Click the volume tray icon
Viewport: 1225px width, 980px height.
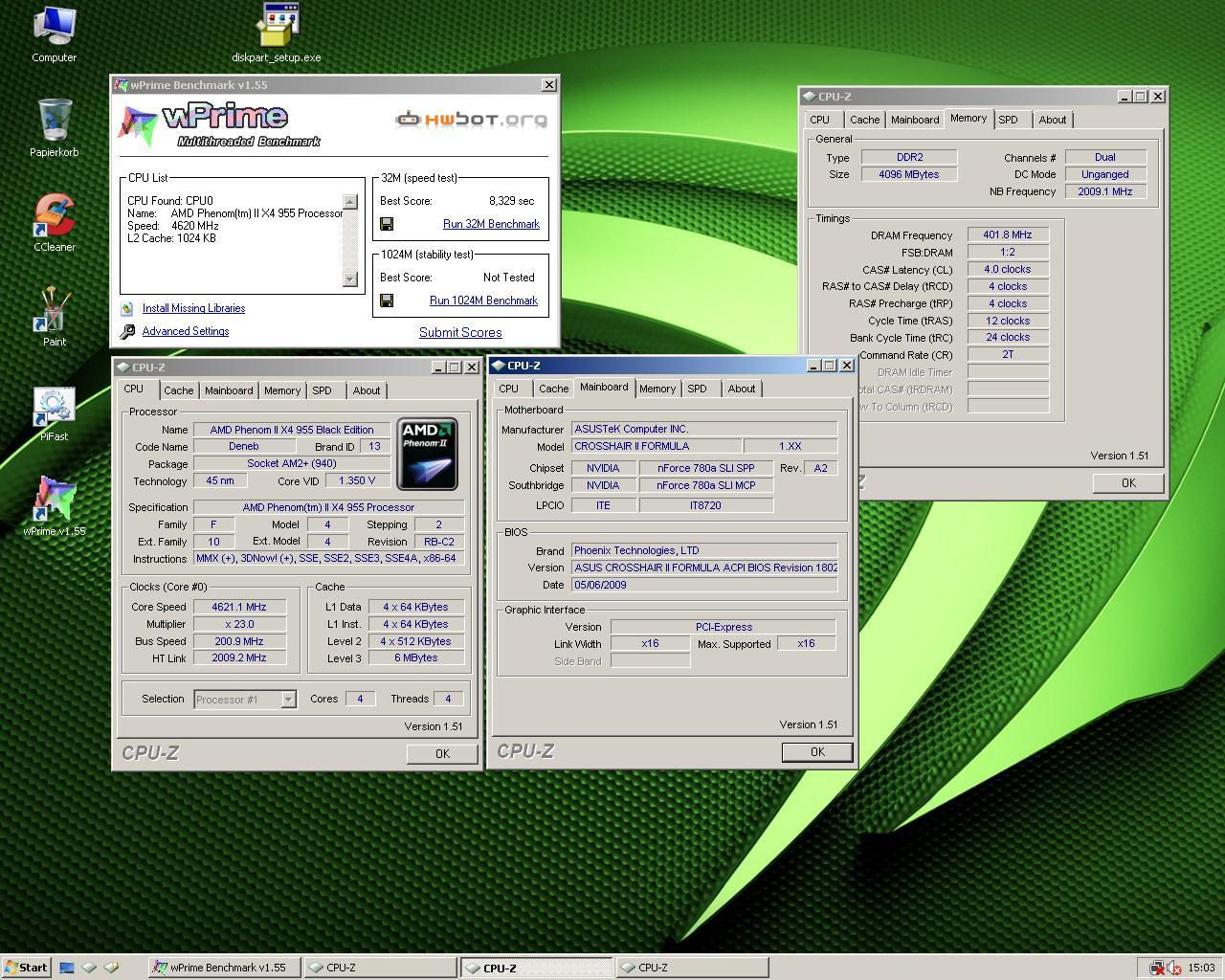(1174, 968)
